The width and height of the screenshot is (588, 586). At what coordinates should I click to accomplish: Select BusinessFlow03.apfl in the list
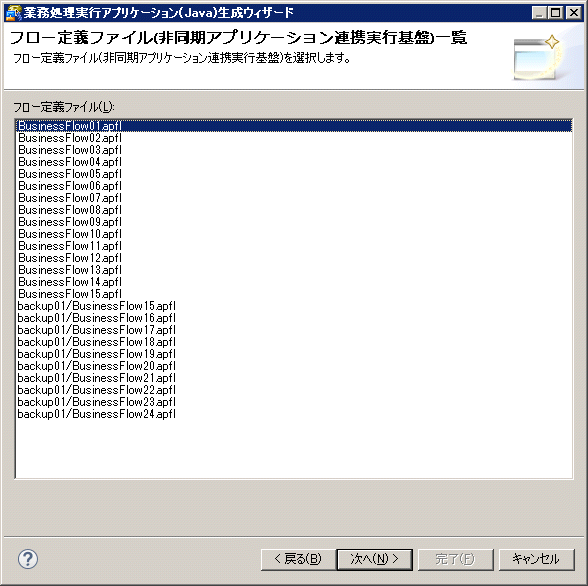[294, 150]
